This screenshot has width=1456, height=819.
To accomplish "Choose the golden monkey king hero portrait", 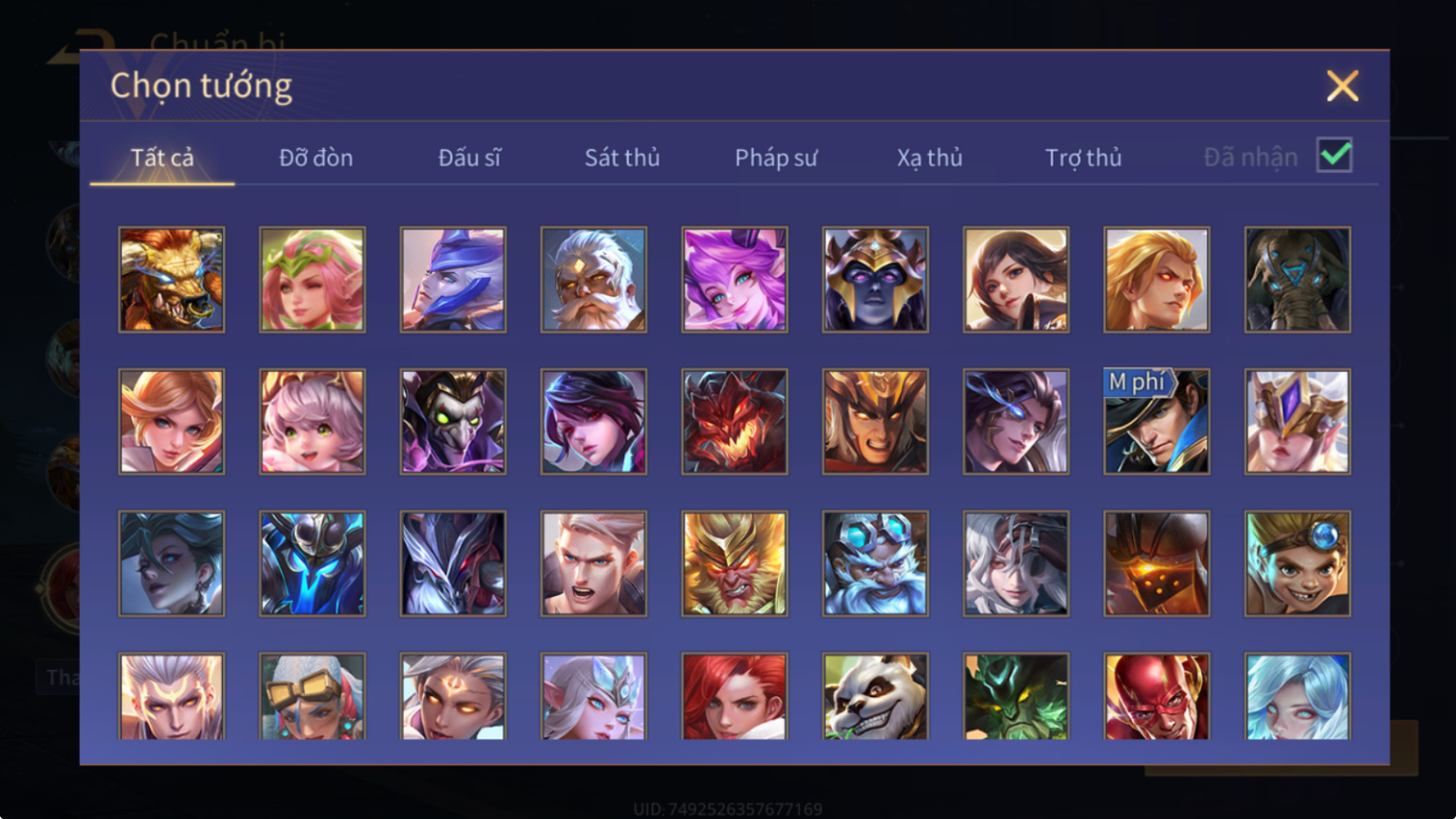I will point(735,564).
